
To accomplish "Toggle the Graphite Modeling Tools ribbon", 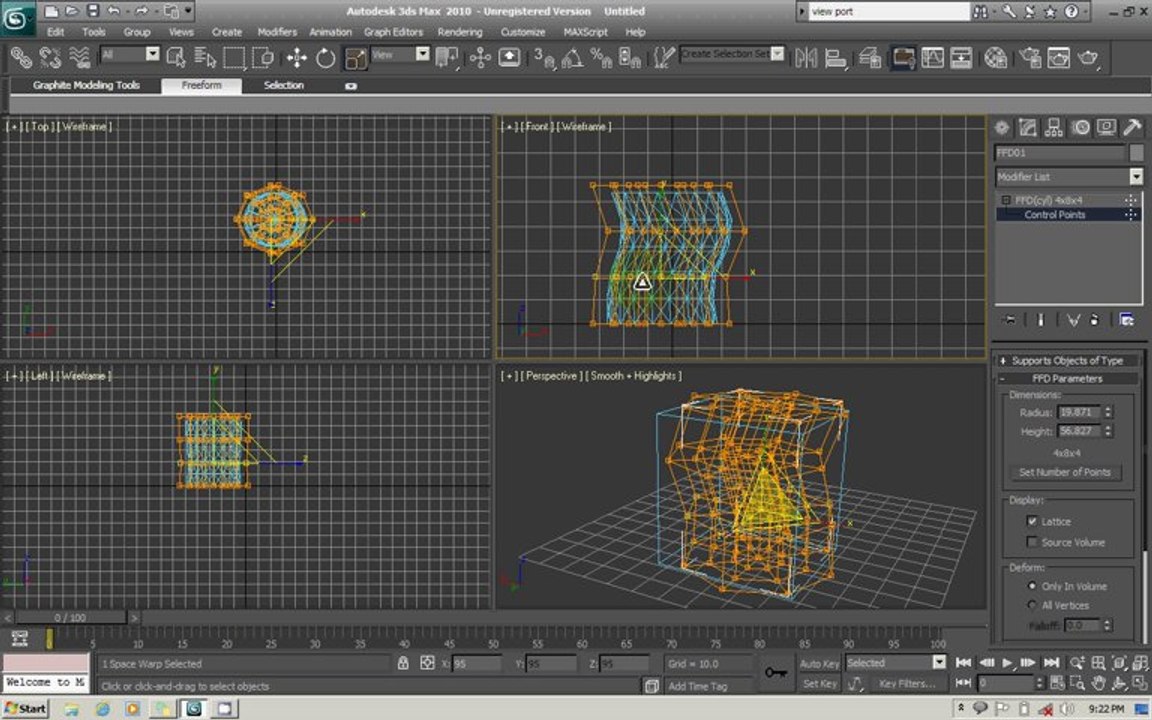I will point(904,57).
